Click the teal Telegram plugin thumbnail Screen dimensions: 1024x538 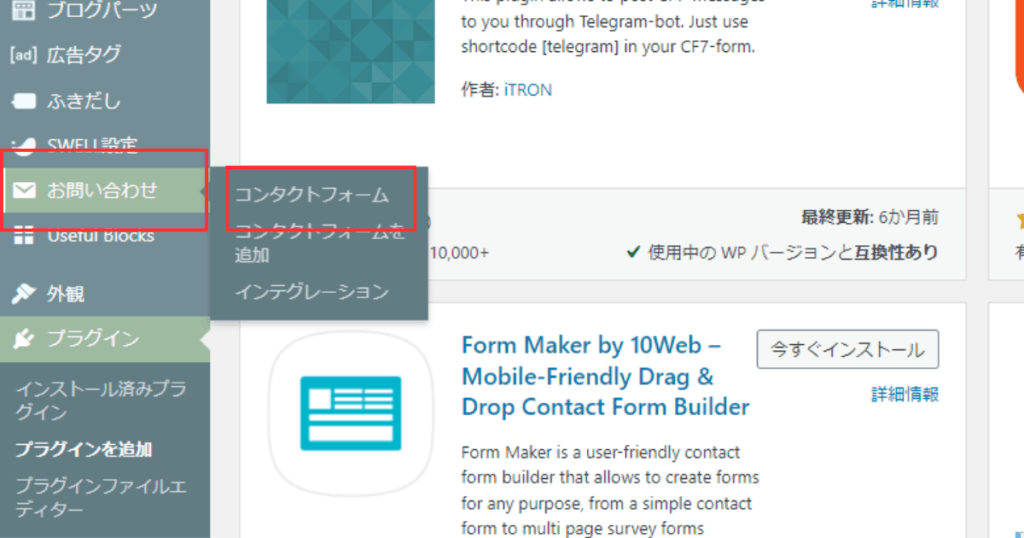(351, 52)
